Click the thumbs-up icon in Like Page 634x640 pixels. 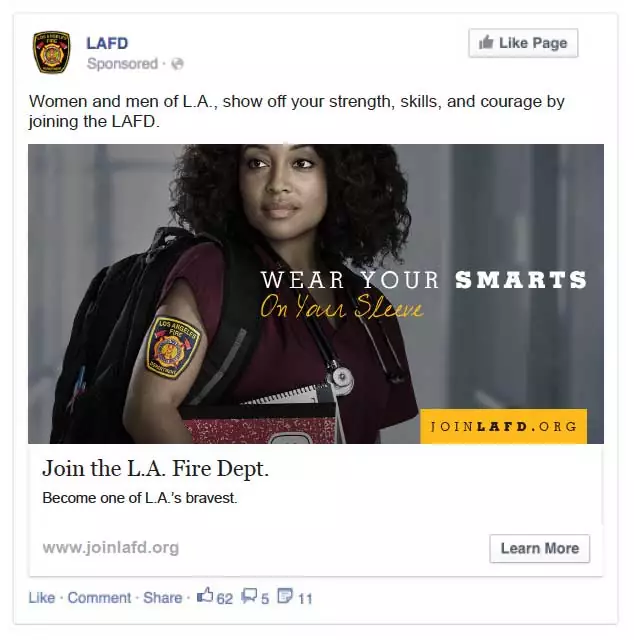click(486, 42)
